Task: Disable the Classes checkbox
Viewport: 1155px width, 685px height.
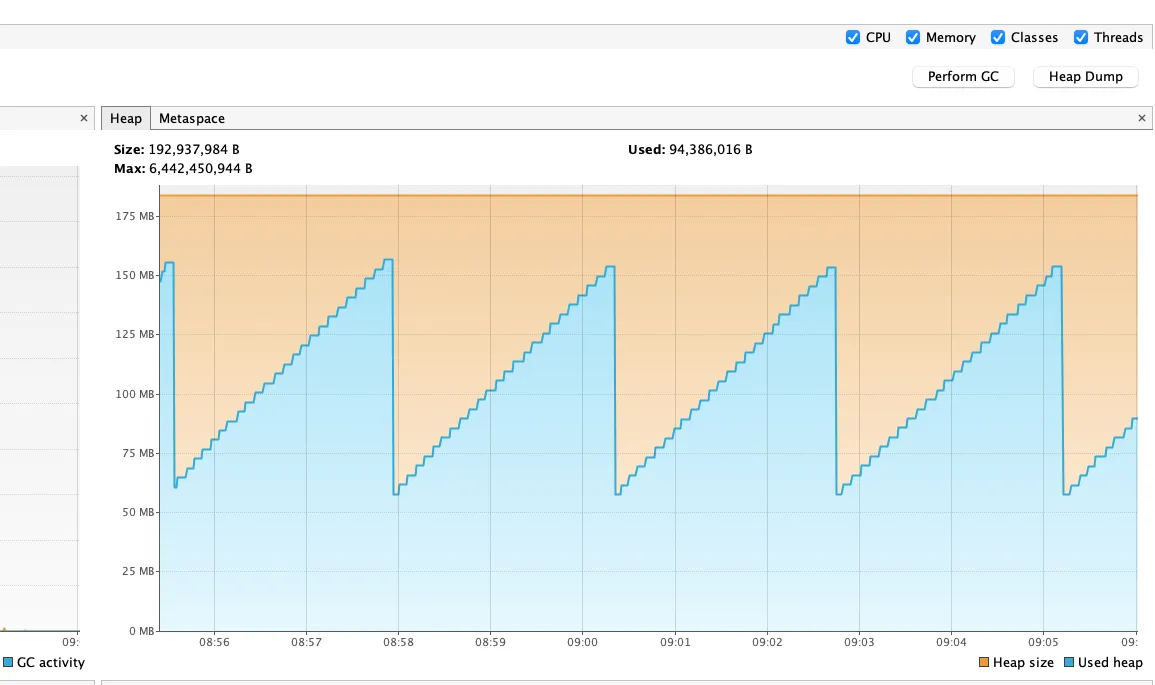Action: click(x=998, y=37)
